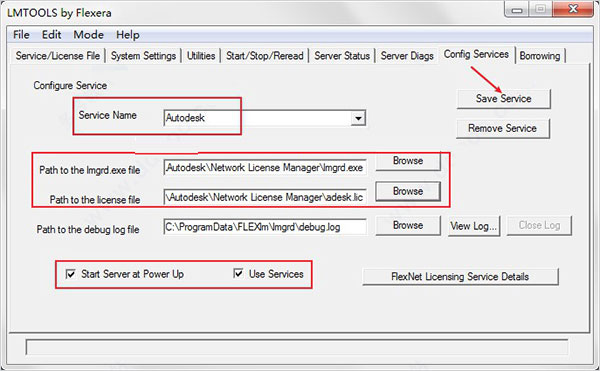Click the Configure Service heading text
This screenshot has height=371, width=600.
click(x=70, y=85)
